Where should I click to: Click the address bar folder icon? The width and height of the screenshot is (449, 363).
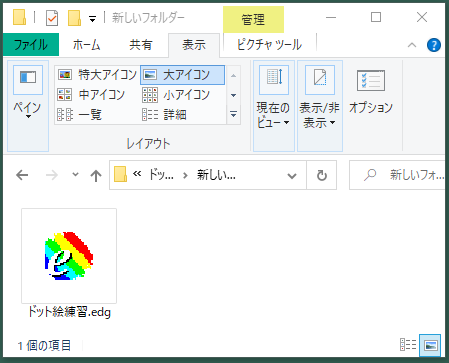click(x=120, y=175)
